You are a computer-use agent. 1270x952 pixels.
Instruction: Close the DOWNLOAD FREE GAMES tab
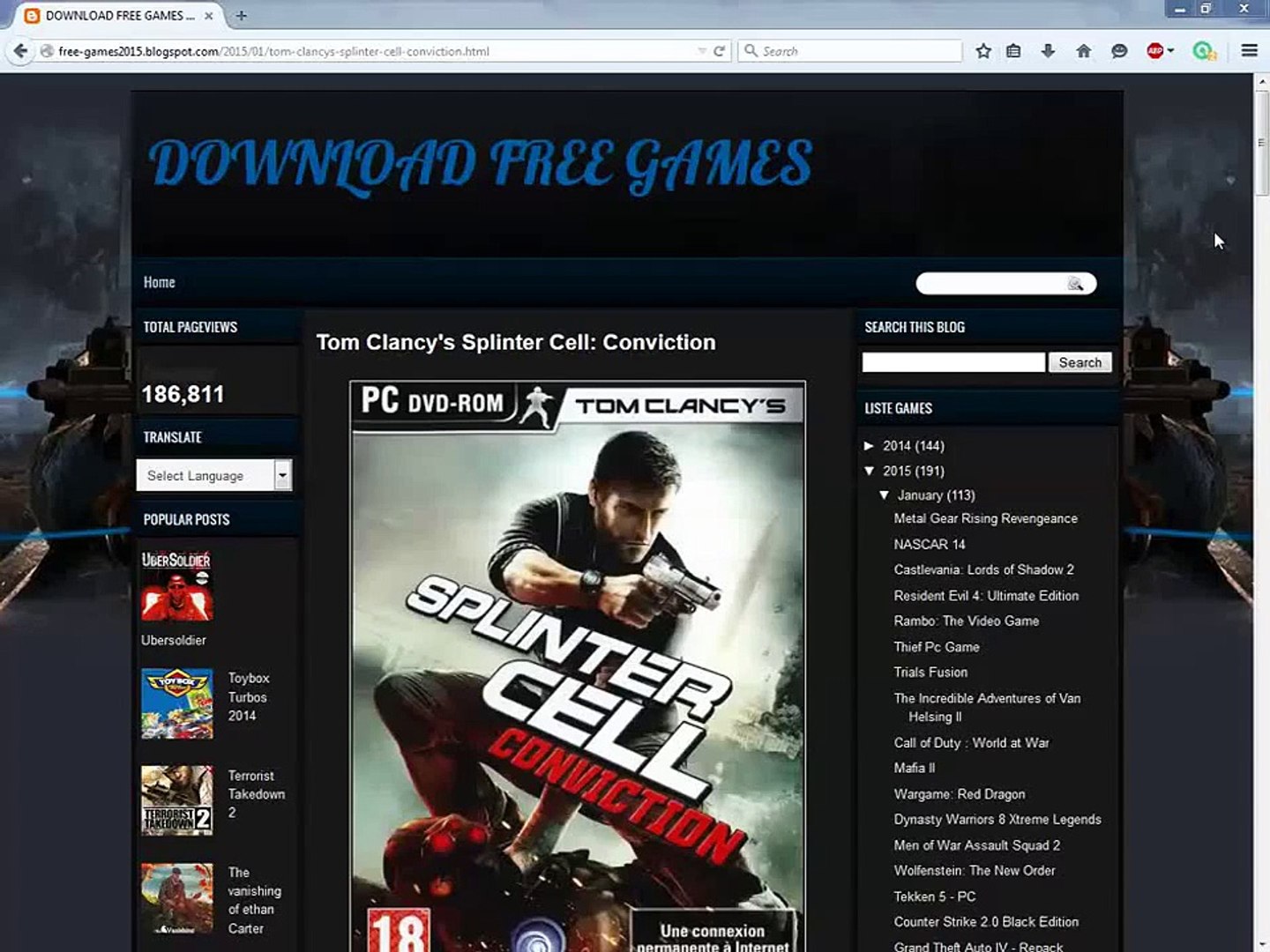tap(209, 16)
